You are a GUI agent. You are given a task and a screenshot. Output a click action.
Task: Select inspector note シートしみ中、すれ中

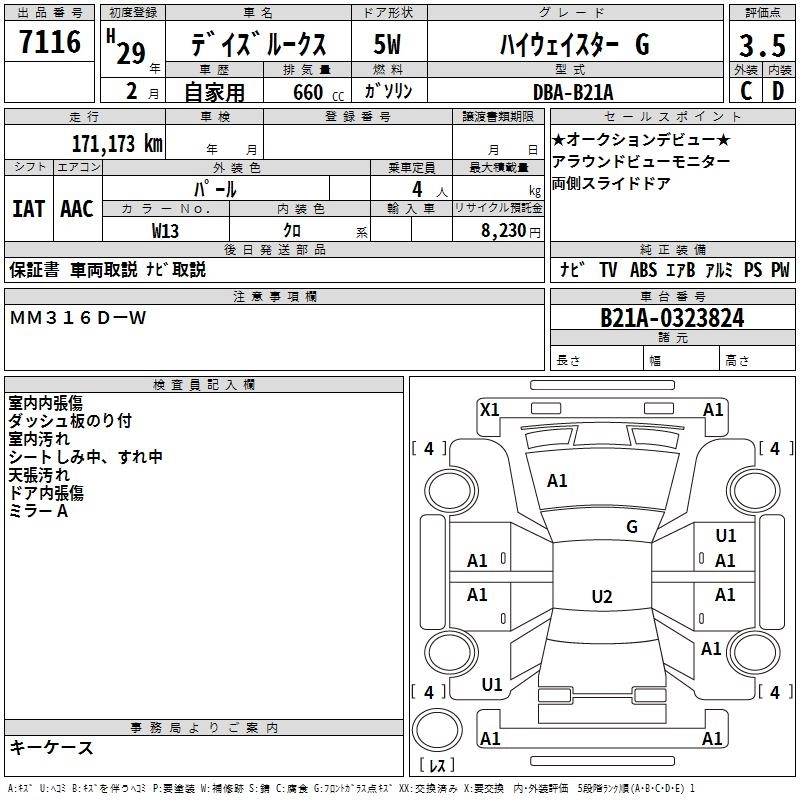85,457
